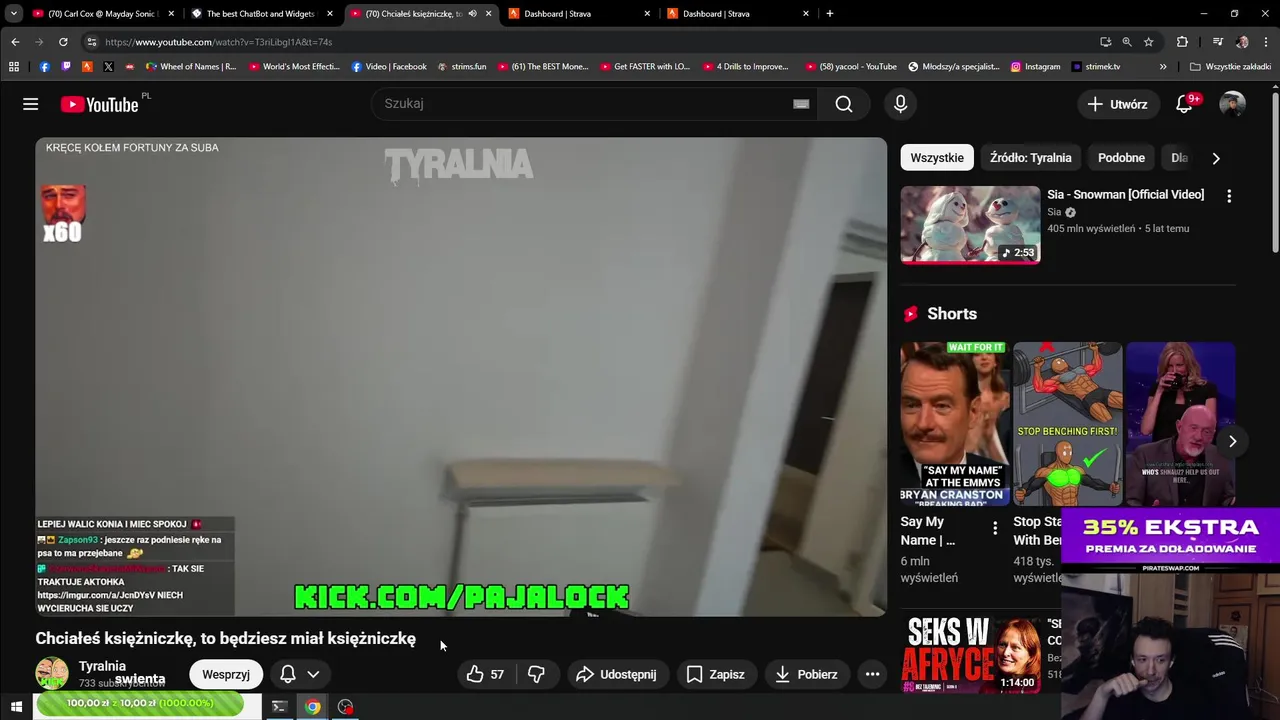Open browser extensions puzzle icon

pyautogui.click(x=1182, y=42)
